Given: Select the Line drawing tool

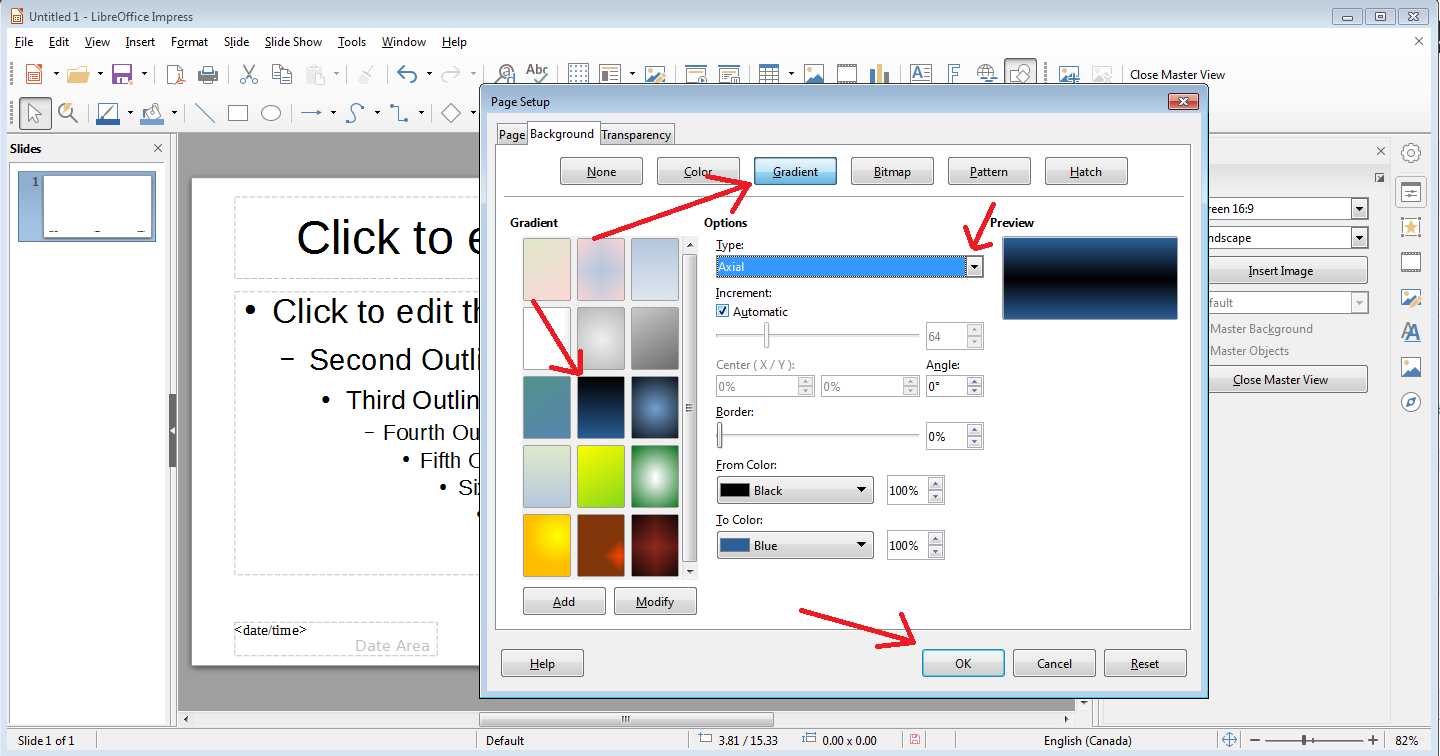Looking at the screenshot, I should [205, 113].
